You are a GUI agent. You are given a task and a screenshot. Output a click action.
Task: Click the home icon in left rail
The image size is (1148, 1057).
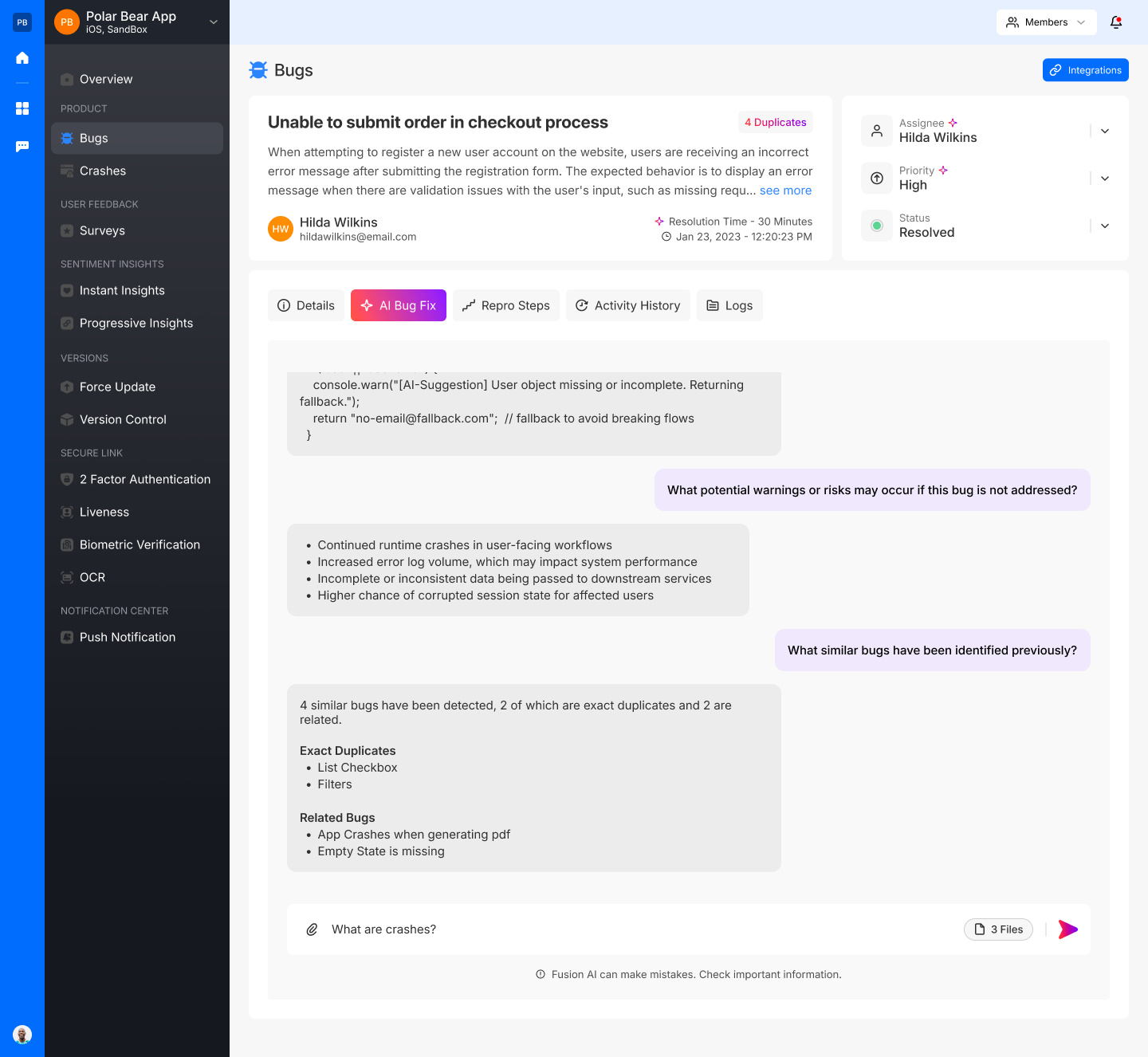pos(22,57)
